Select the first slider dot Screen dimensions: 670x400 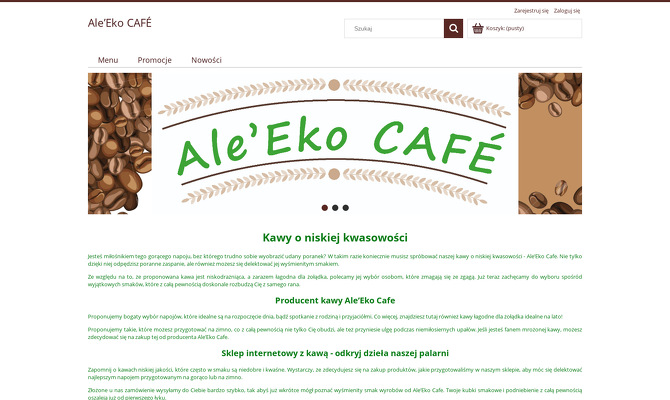325,208
